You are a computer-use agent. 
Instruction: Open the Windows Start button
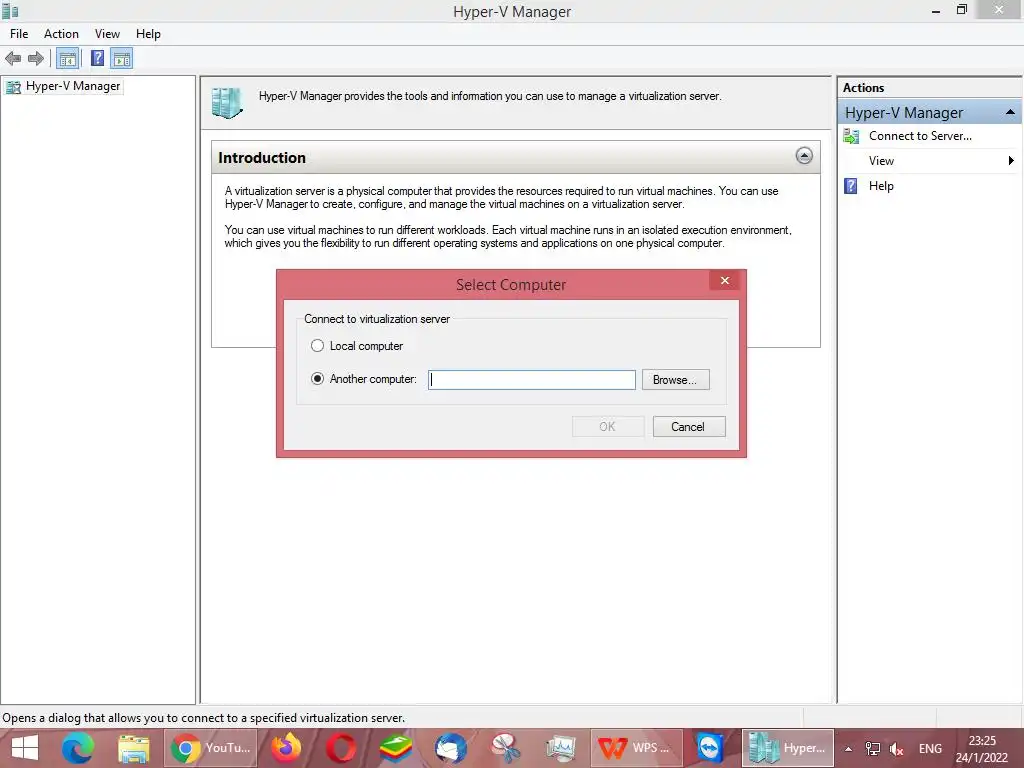tap(25, 748)
